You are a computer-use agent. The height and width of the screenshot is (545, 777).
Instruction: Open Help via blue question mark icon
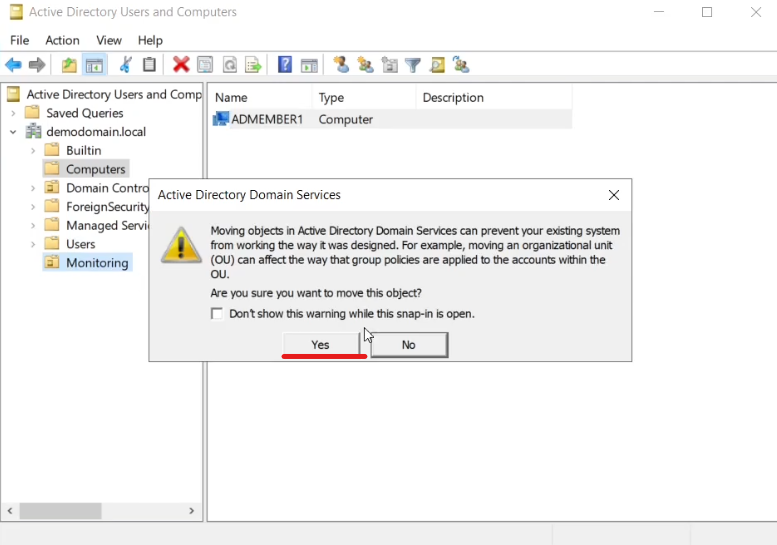click(x=285, y=65)
